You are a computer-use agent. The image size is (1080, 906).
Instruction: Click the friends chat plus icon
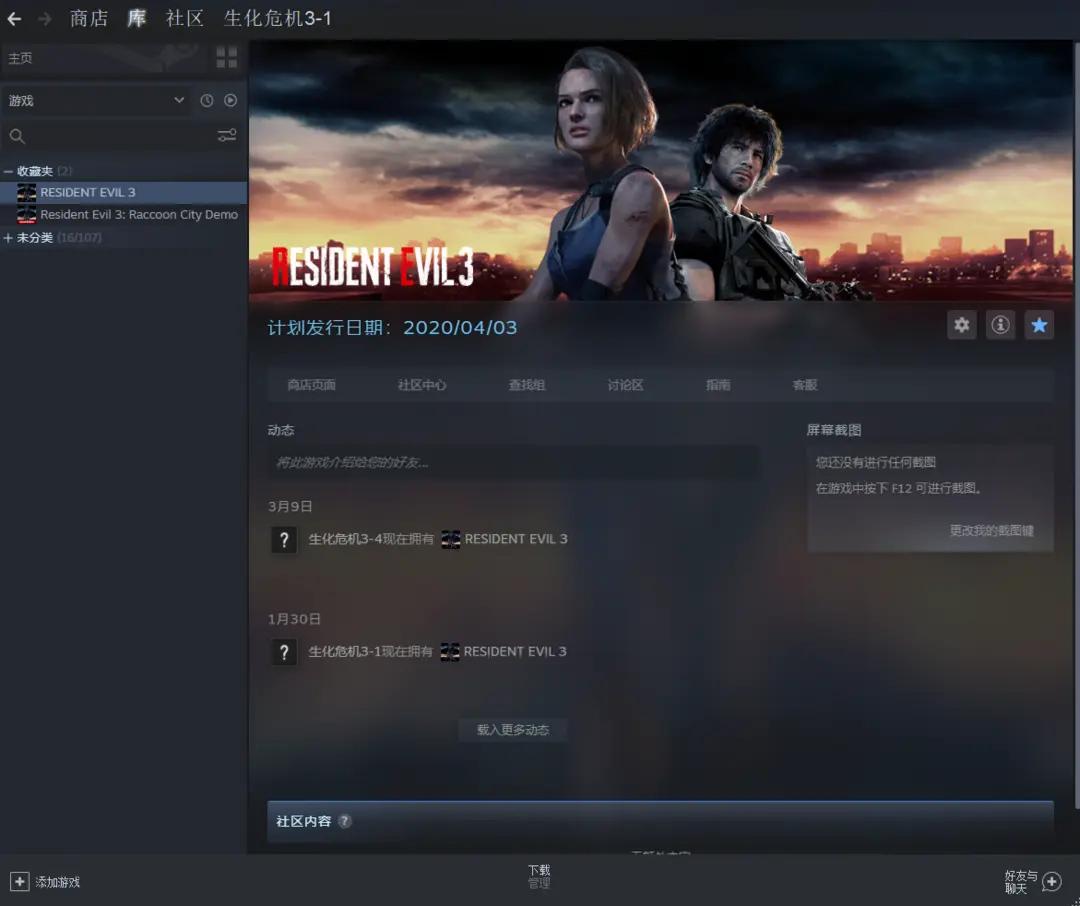click(x=1052, y=881)
